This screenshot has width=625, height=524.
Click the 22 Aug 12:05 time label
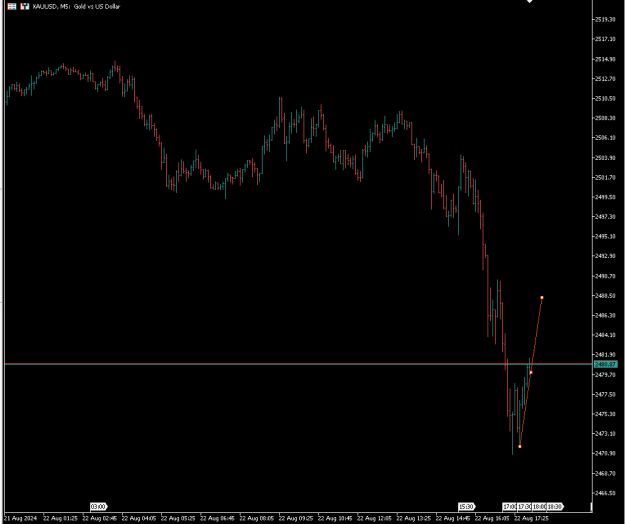click(374, 518)
